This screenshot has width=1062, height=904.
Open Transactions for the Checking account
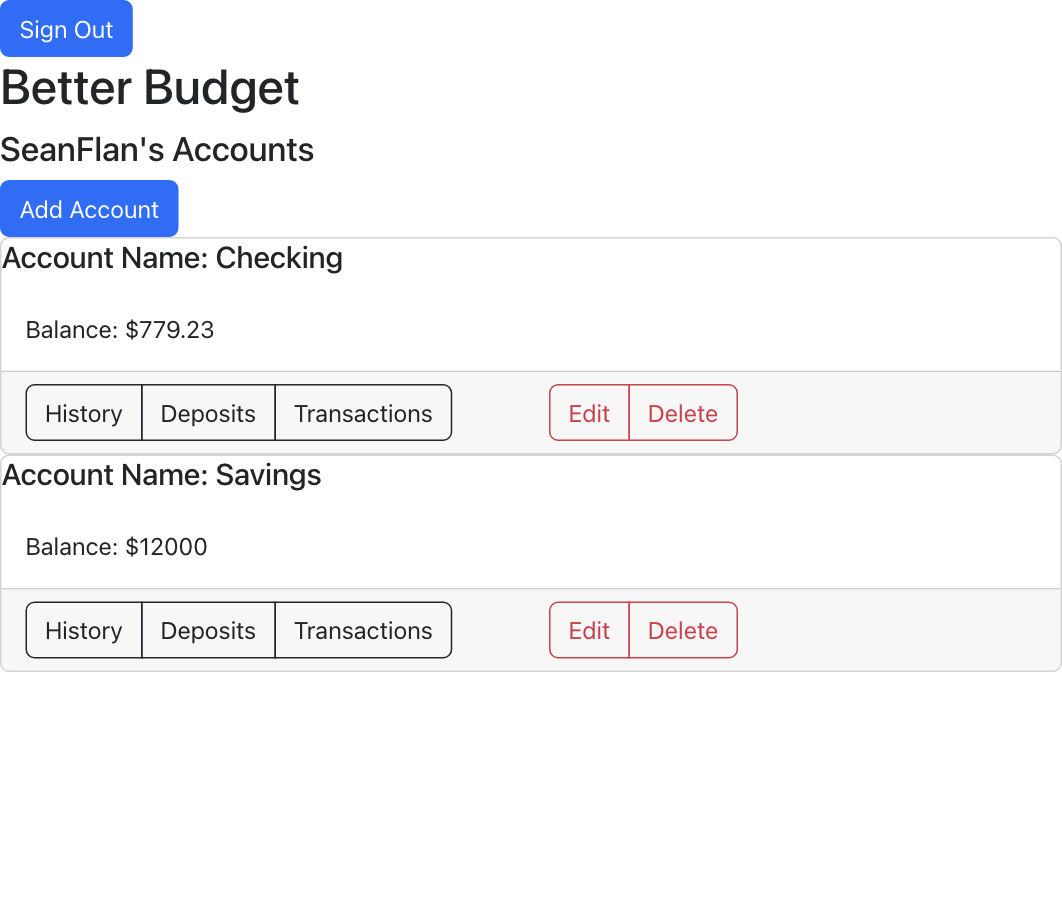point(363,412)
